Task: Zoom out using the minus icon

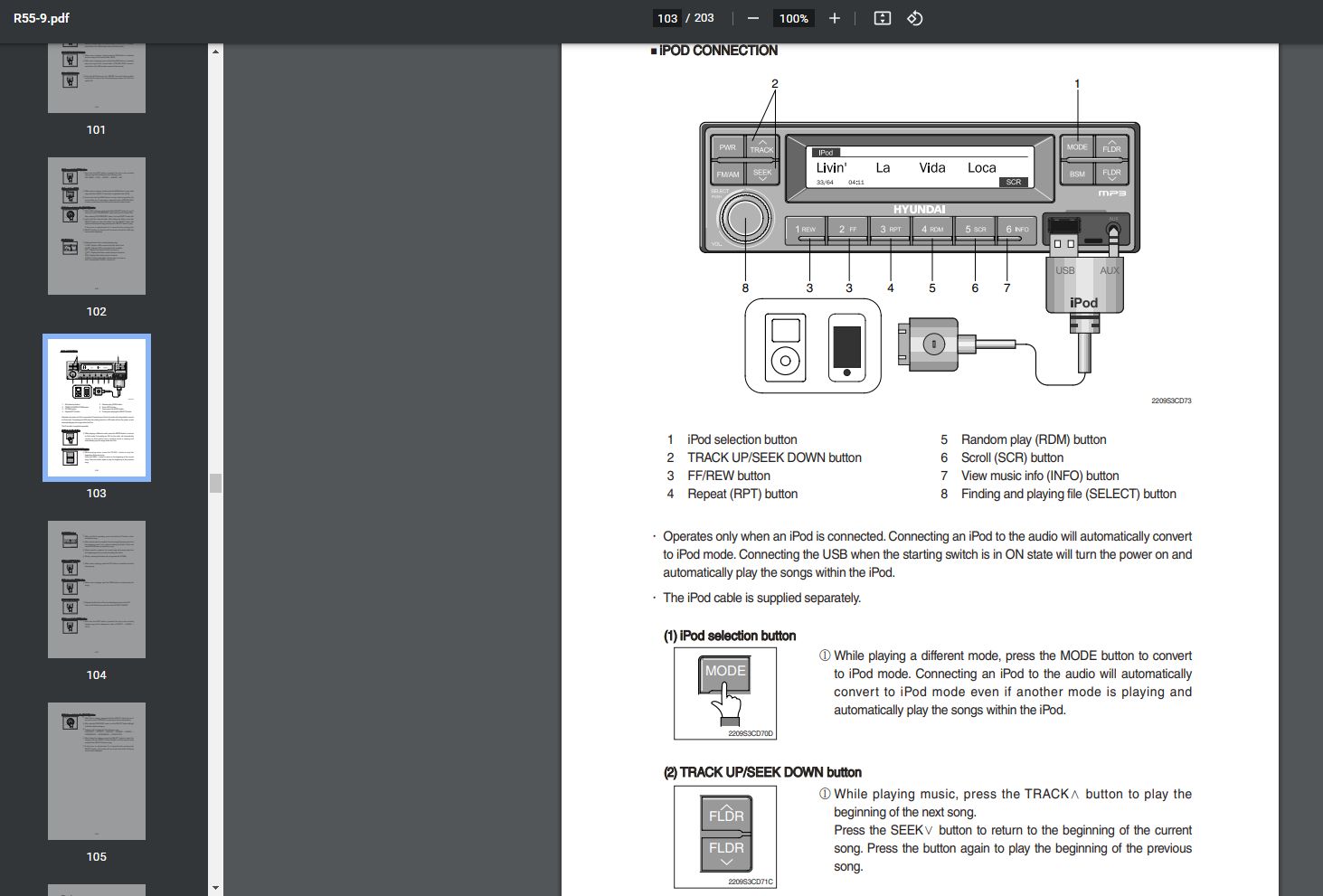Action: pyautogui.click(x=752, y=17)
